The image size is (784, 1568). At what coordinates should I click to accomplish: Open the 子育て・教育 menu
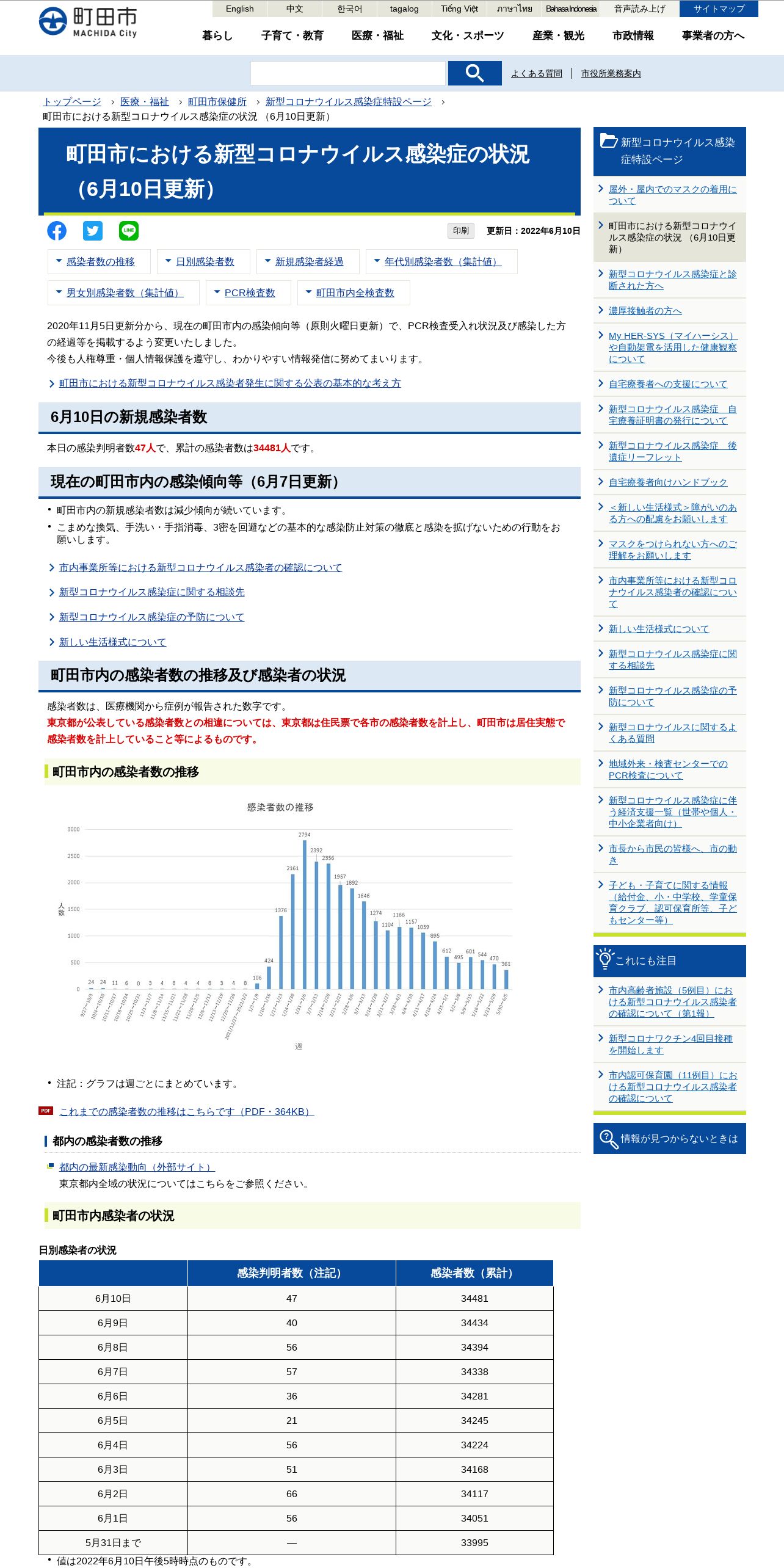tap(292, 35)
